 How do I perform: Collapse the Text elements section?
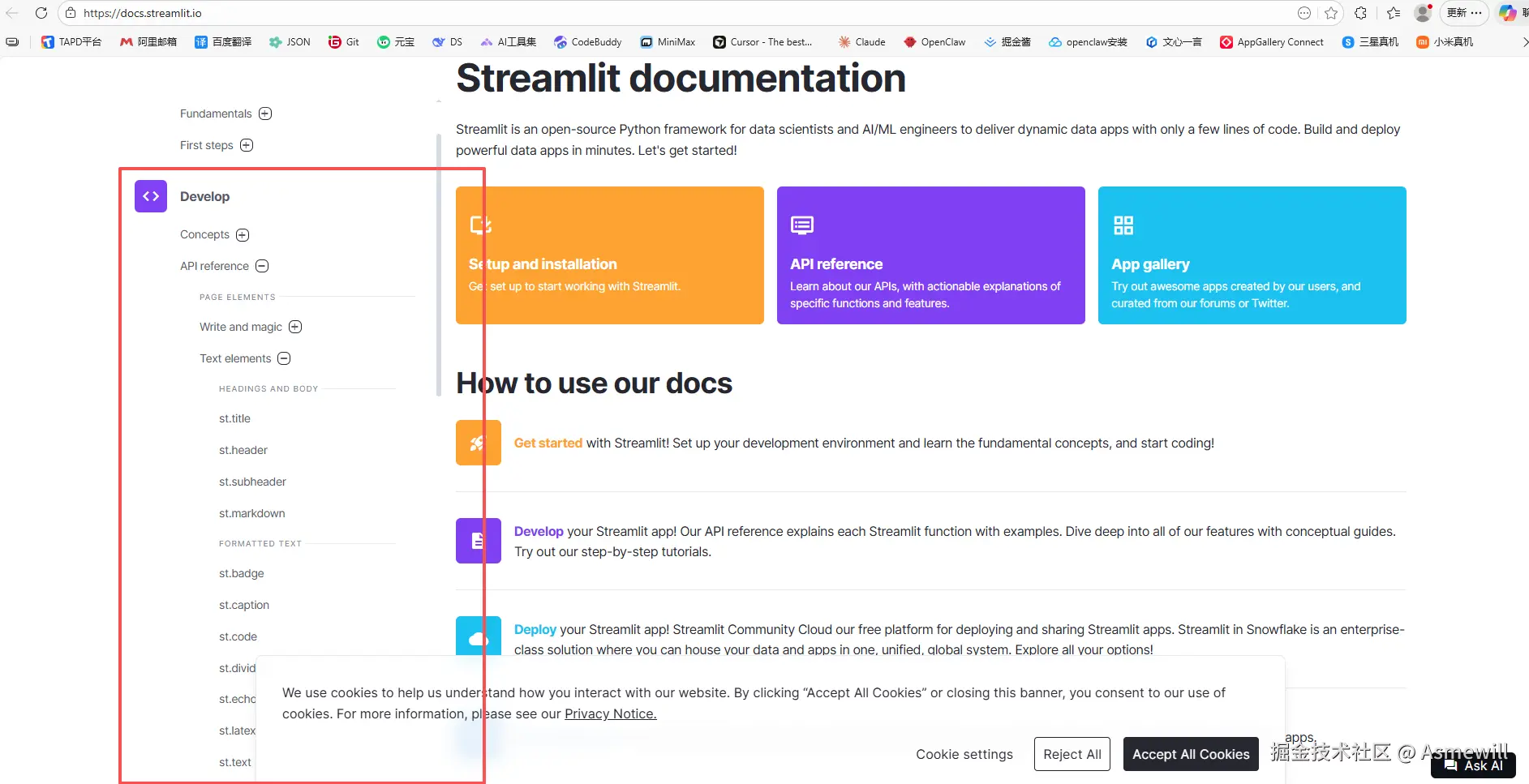(x=284, y=358)
